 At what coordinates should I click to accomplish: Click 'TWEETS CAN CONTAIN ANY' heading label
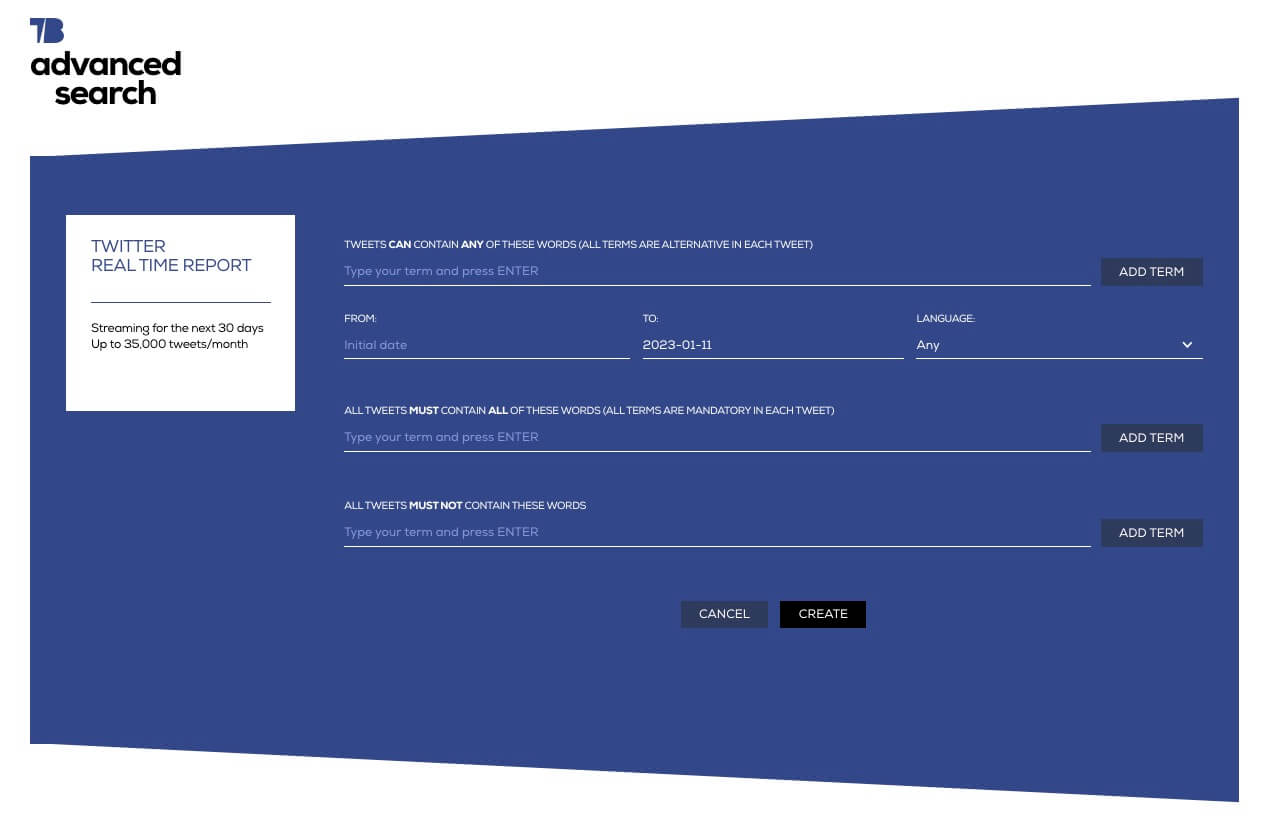point(578,245)
